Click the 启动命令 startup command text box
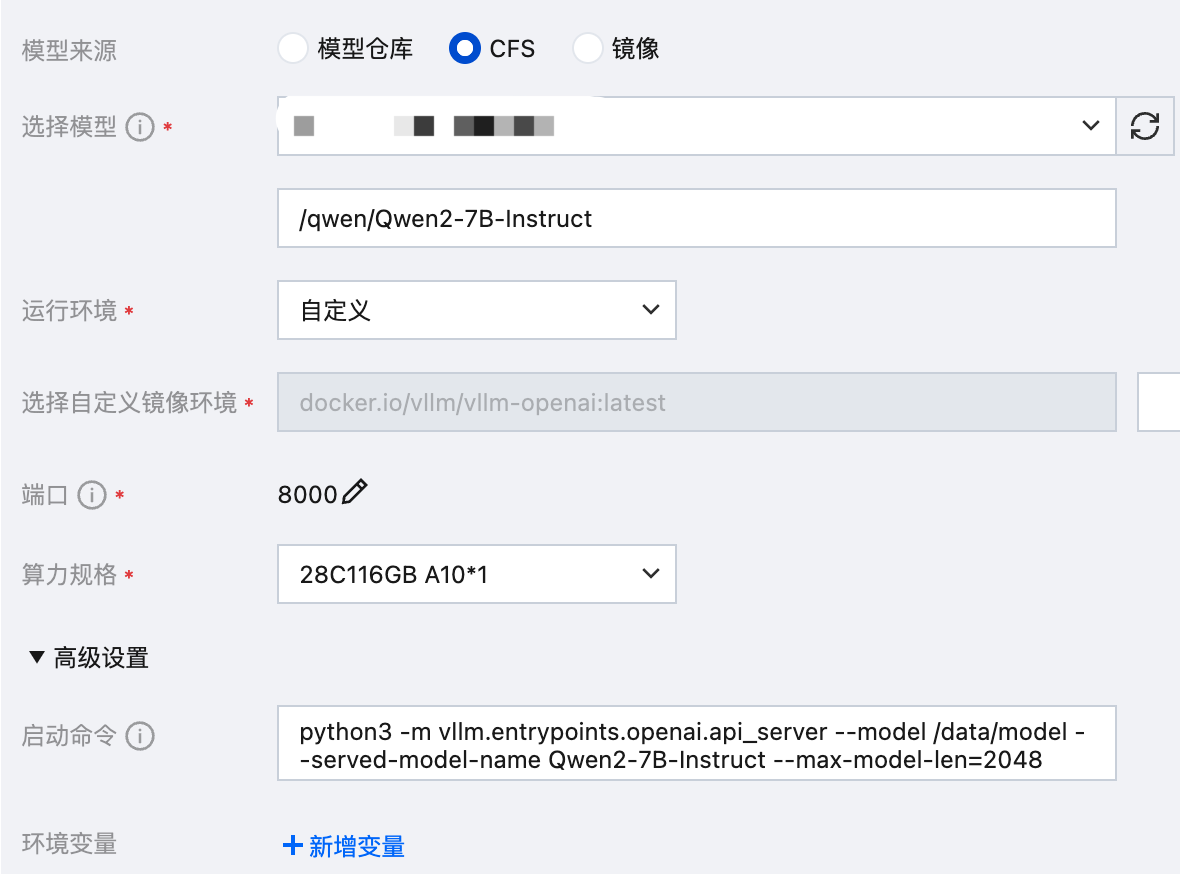This screenshot has width=1180, height=874. coord(696,743)
